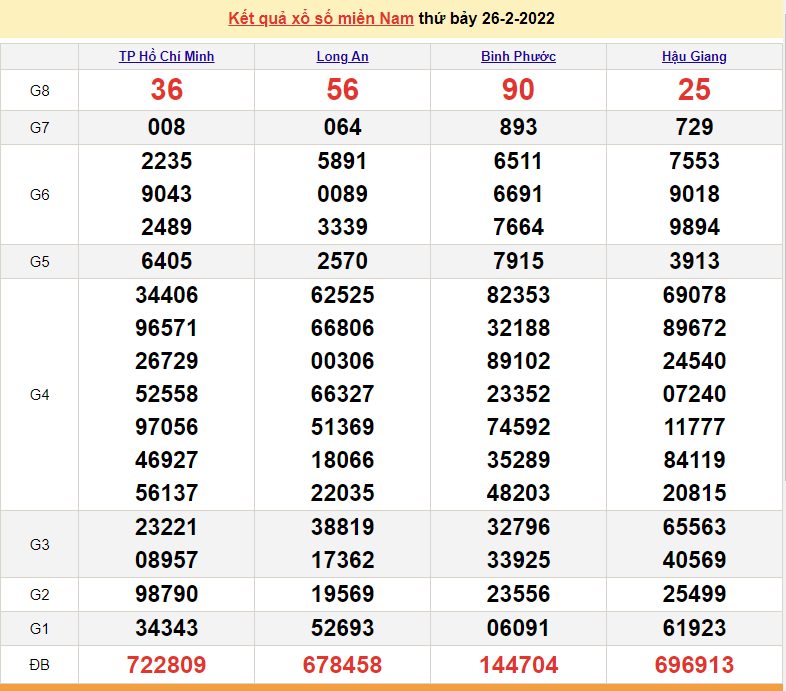This screenshot has height=691, width=786.
Task: Select the ĐB row label
Action: point(40,664)
